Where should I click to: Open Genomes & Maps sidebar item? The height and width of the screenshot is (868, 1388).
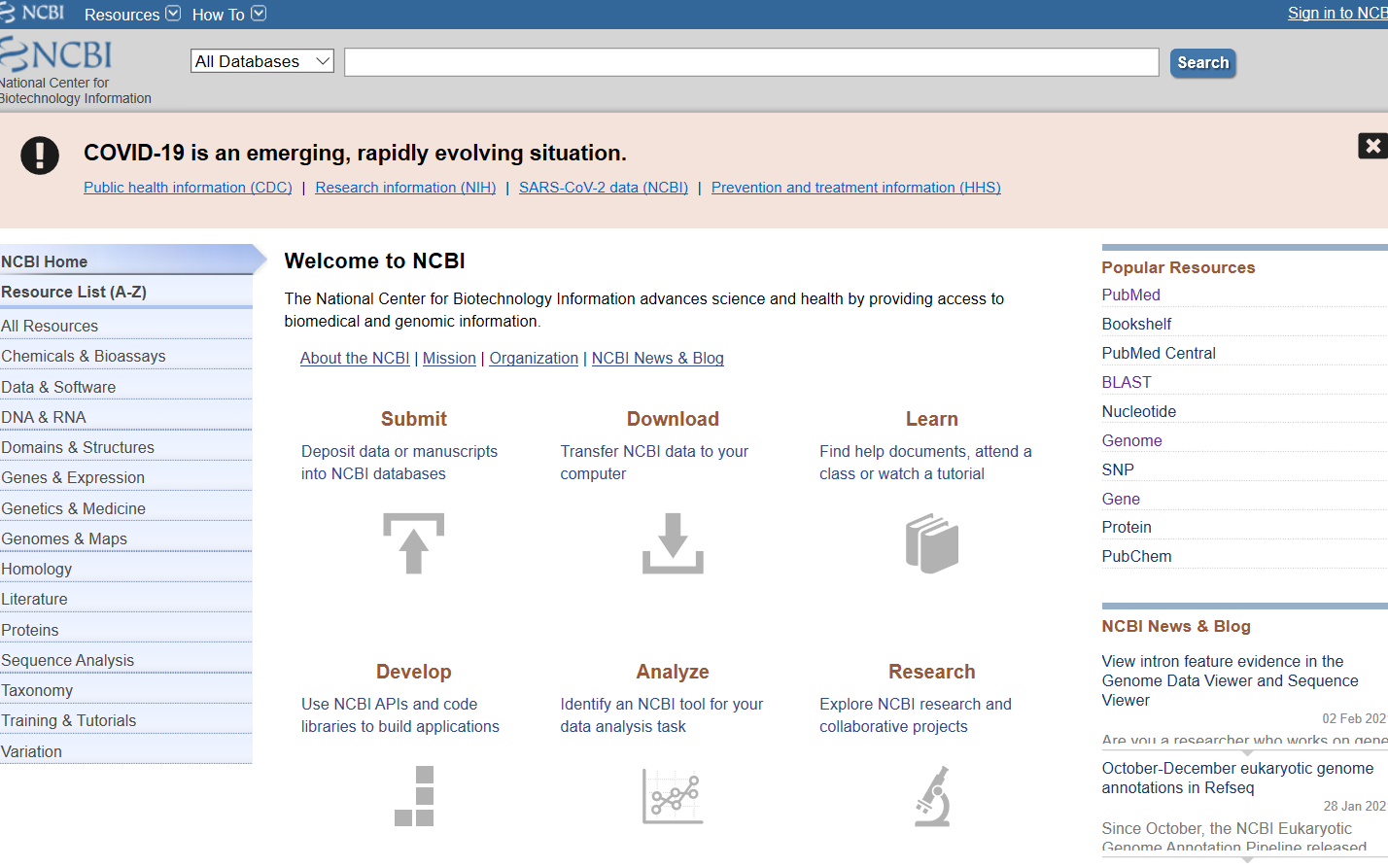coord(126,538)
